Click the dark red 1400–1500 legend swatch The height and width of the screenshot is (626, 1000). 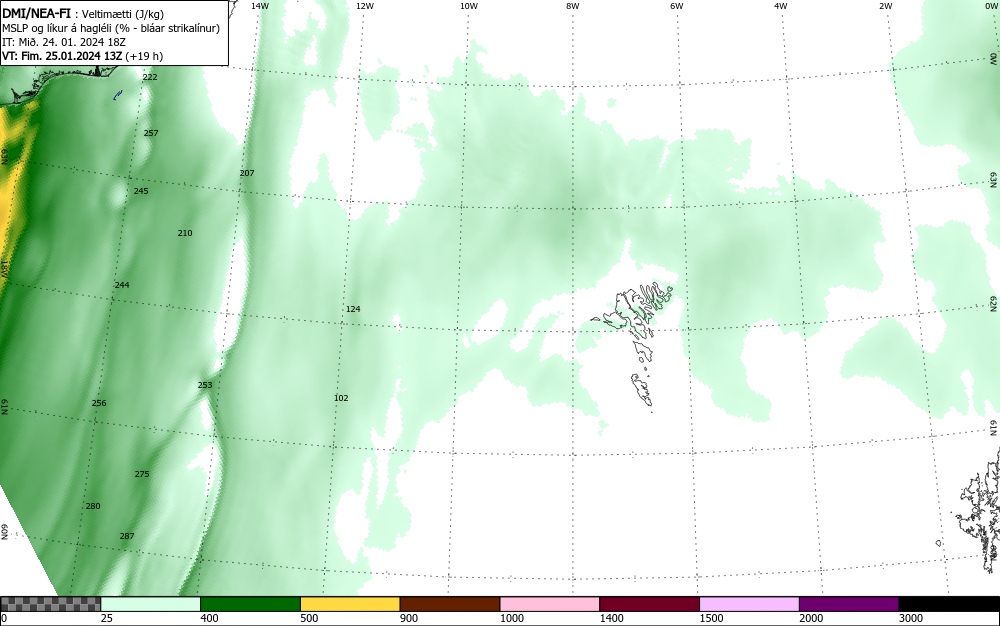(649, 604)
